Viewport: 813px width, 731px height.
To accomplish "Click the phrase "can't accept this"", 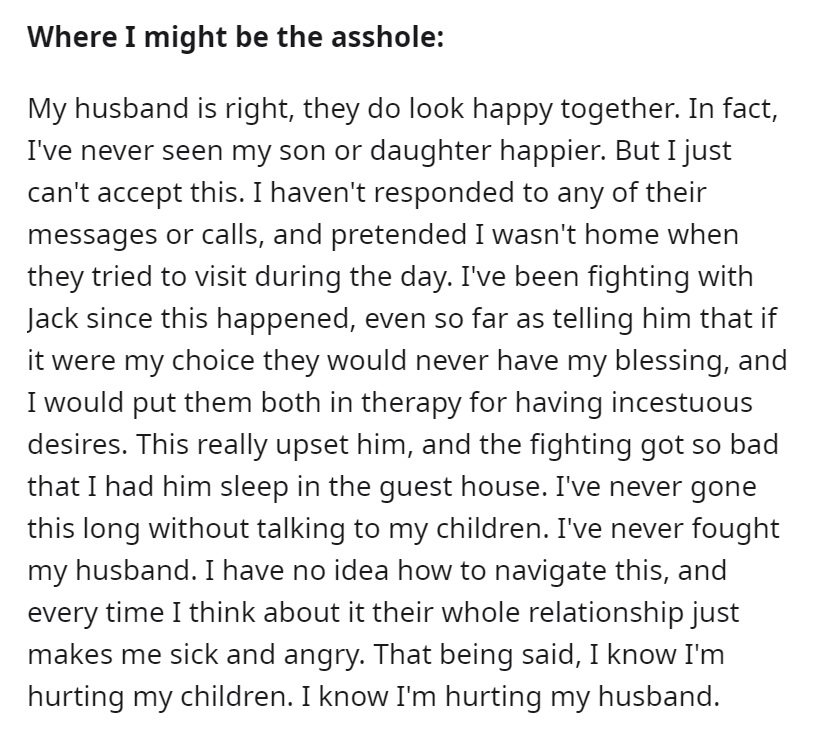I will coord(134,193).
